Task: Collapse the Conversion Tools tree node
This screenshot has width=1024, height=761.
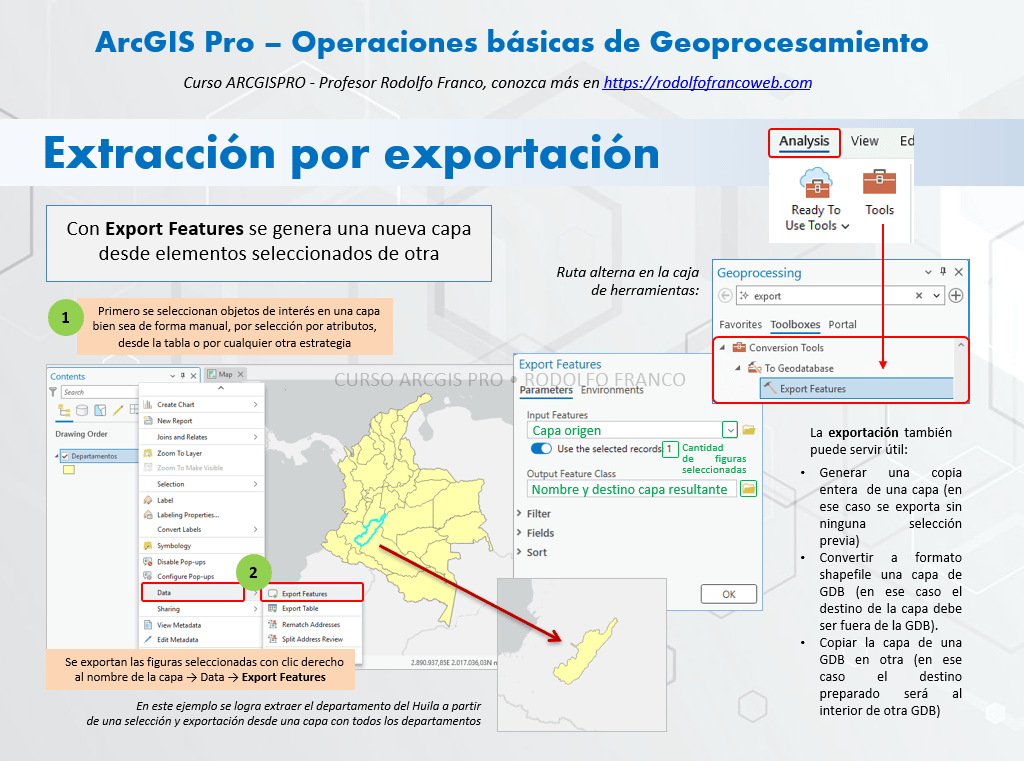Action: (x=723, y=348)
